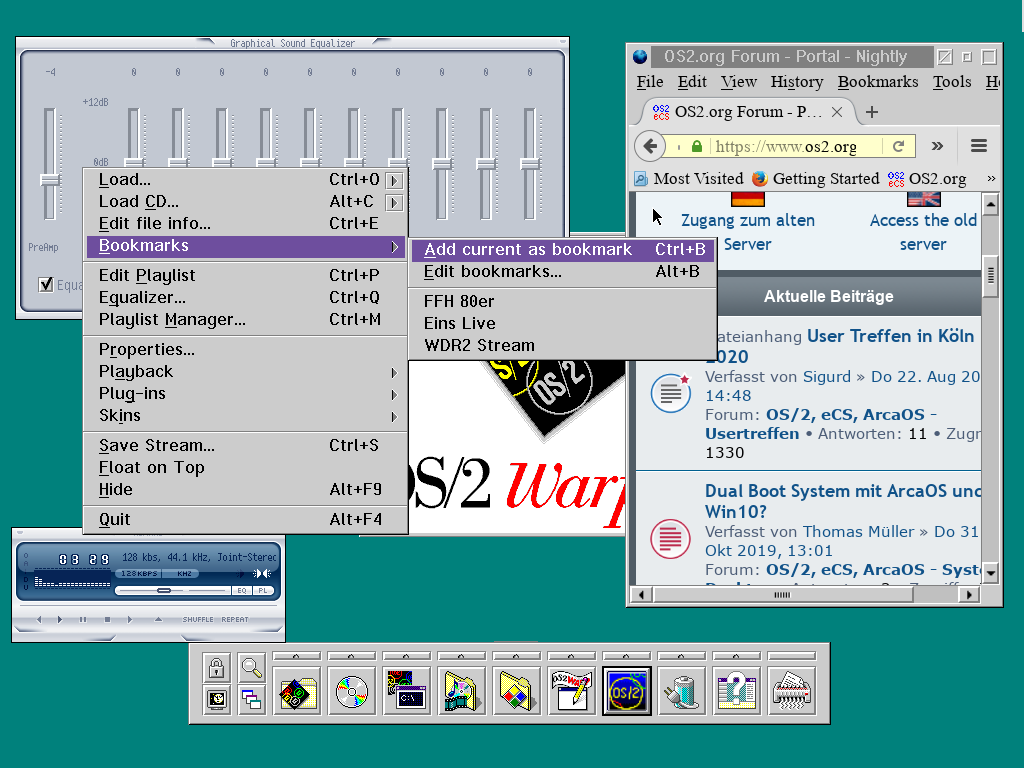Open the first toolbar folder with the black diamond icon
Viewport: 1024px width, 768px height.
click(296, 691)
